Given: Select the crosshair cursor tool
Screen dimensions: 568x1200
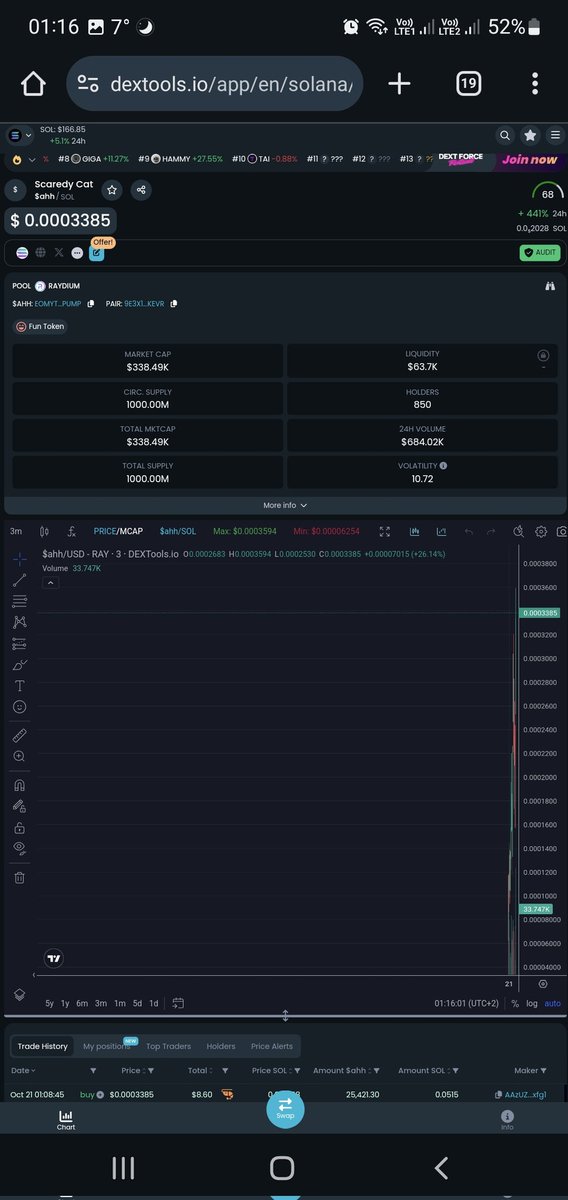Looking at the screenshot, I should pyautogui.click(x=19, y=558).
